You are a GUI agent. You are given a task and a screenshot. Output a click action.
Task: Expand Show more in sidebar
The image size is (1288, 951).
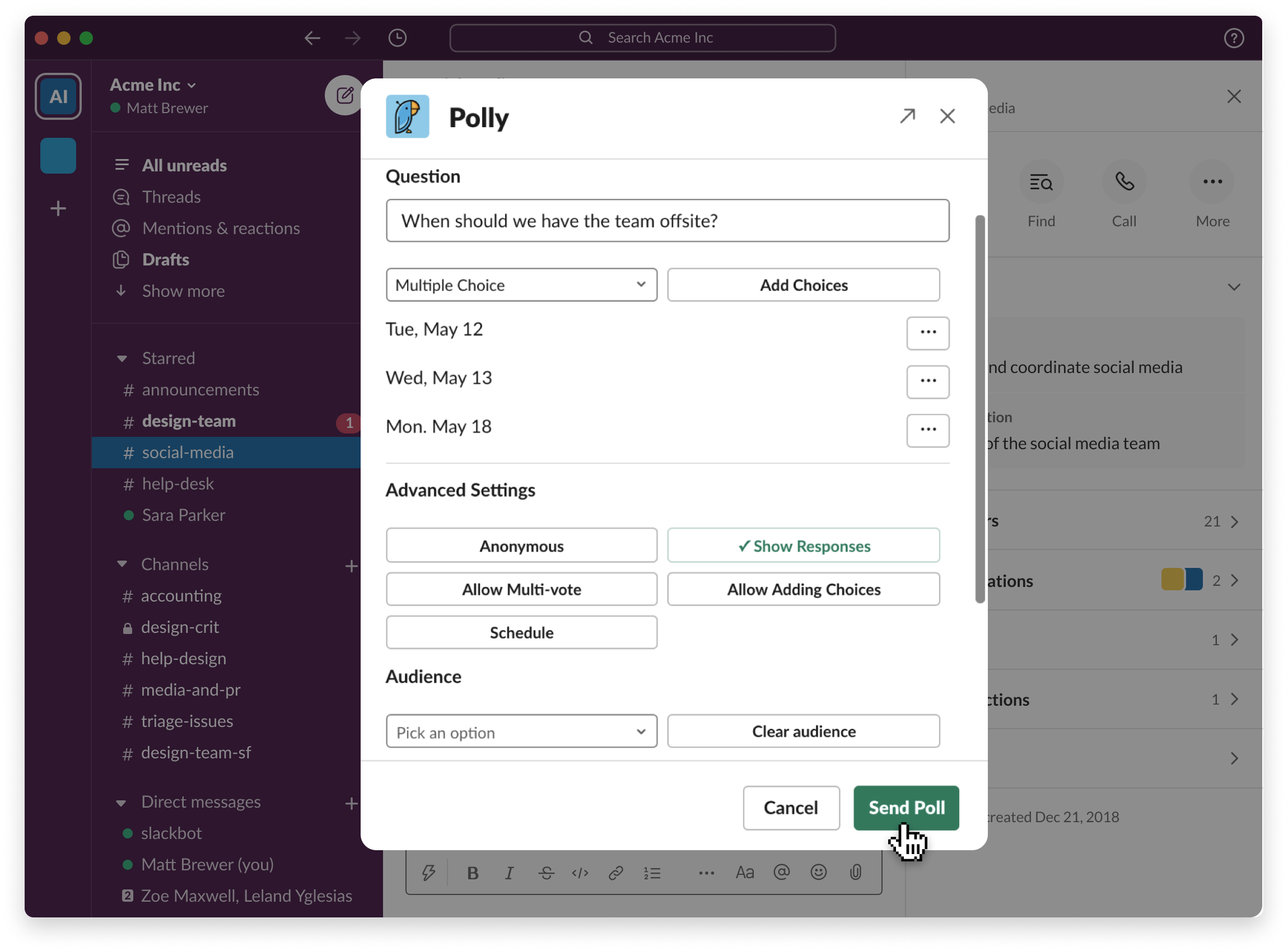(x=183, y=291)
